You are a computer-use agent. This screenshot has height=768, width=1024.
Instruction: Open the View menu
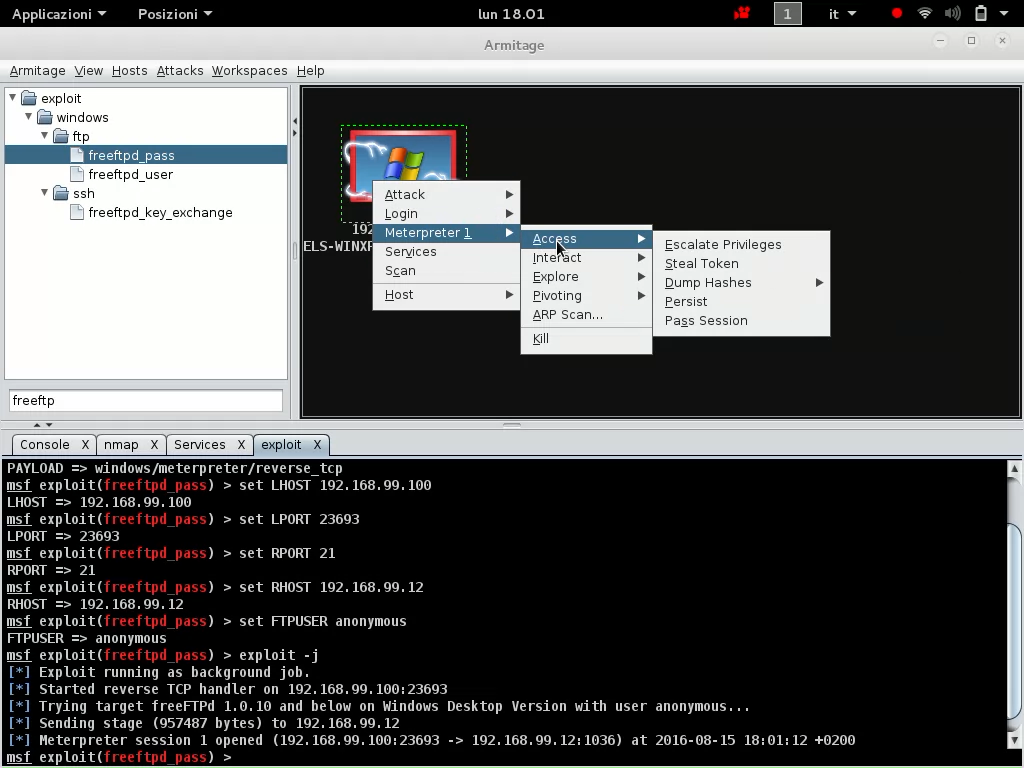pos(88,71)
